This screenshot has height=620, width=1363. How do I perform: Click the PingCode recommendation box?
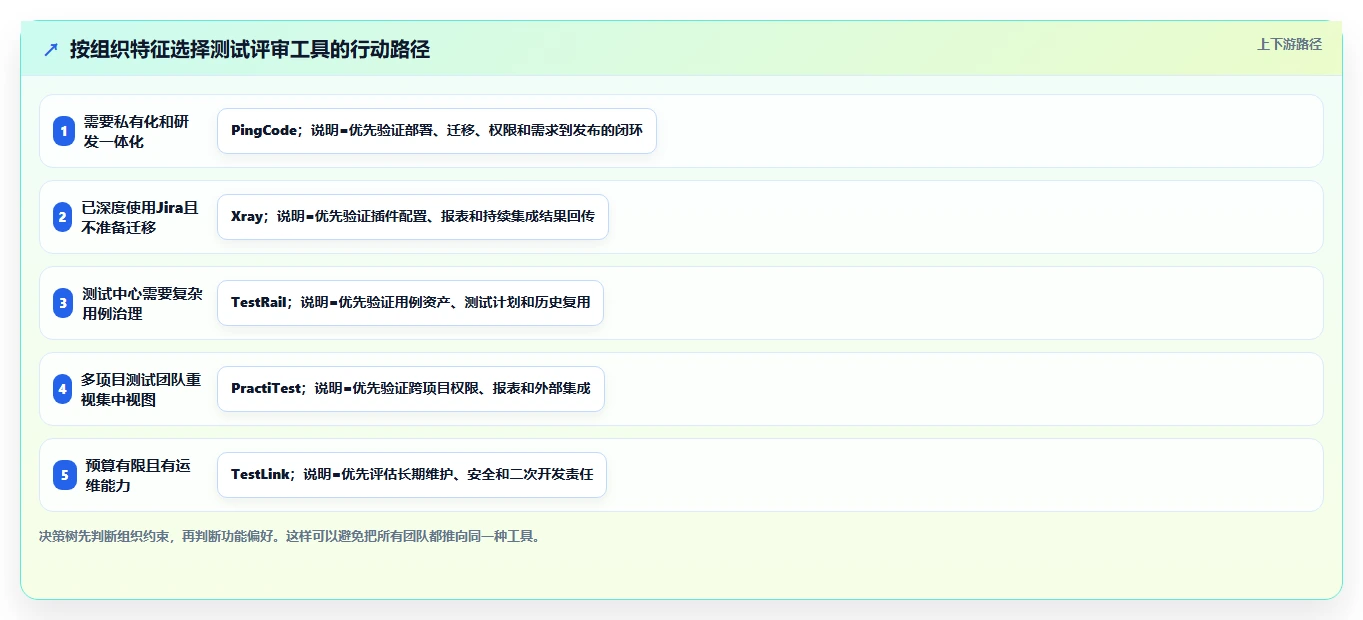(x=437, y=131)
